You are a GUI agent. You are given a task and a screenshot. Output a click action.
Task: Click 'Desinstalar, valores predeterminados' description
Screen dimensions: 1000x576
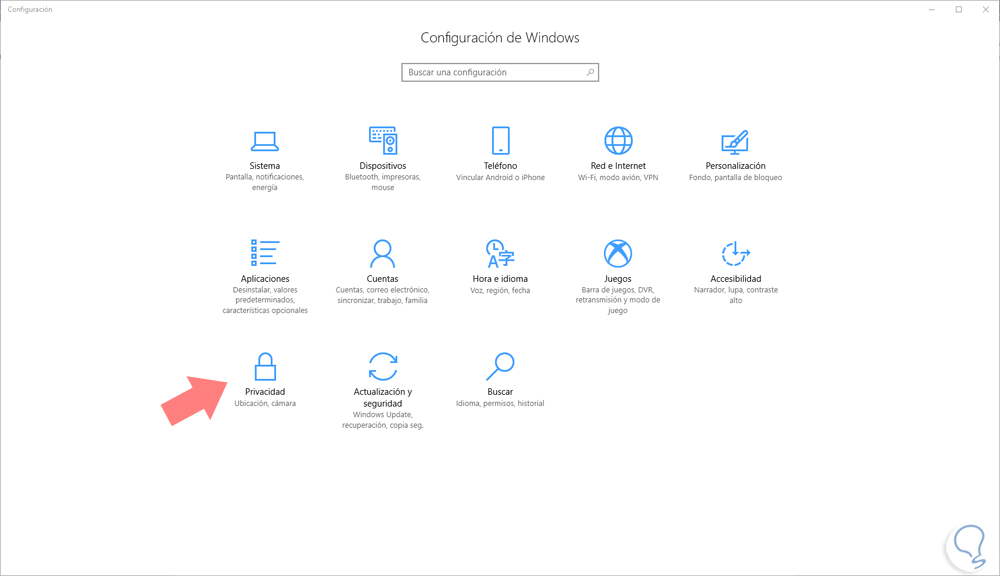tap(265, 300)
